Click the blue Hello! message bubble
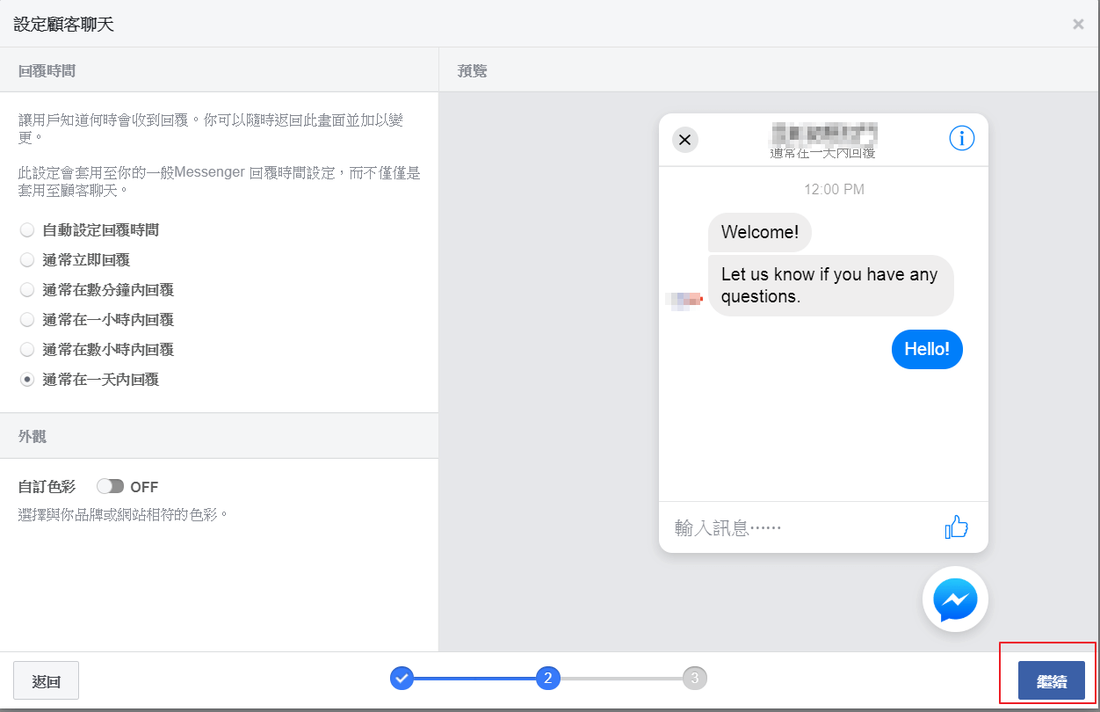1100x712 pixels. [927, 349]
